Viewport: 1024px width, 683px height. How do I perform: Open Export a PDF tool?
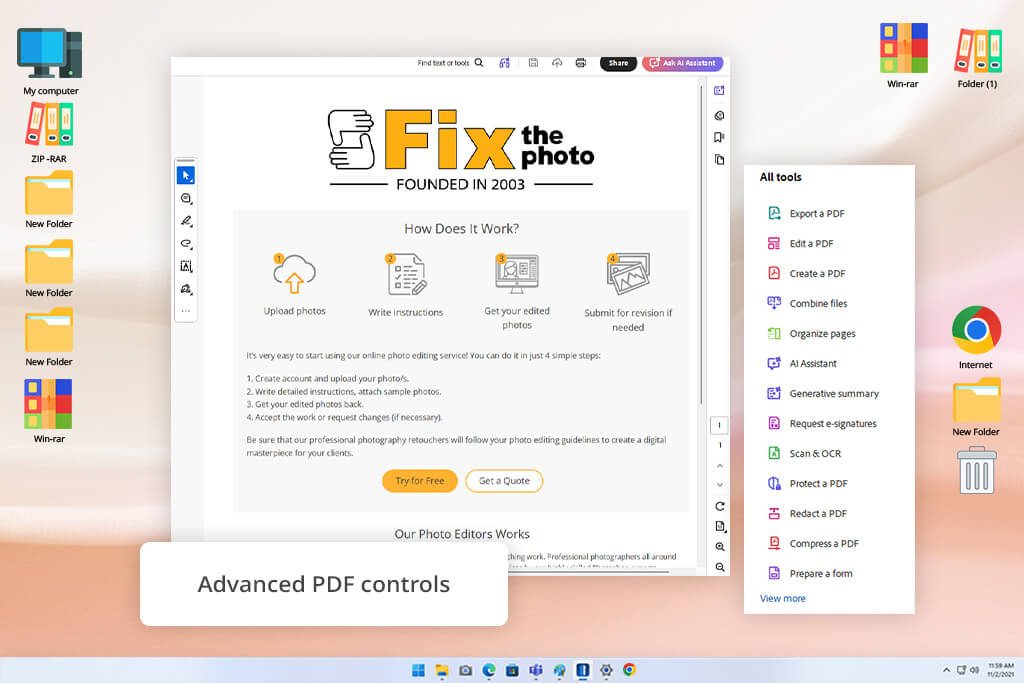pyautogui.click(x=806, y=214)
